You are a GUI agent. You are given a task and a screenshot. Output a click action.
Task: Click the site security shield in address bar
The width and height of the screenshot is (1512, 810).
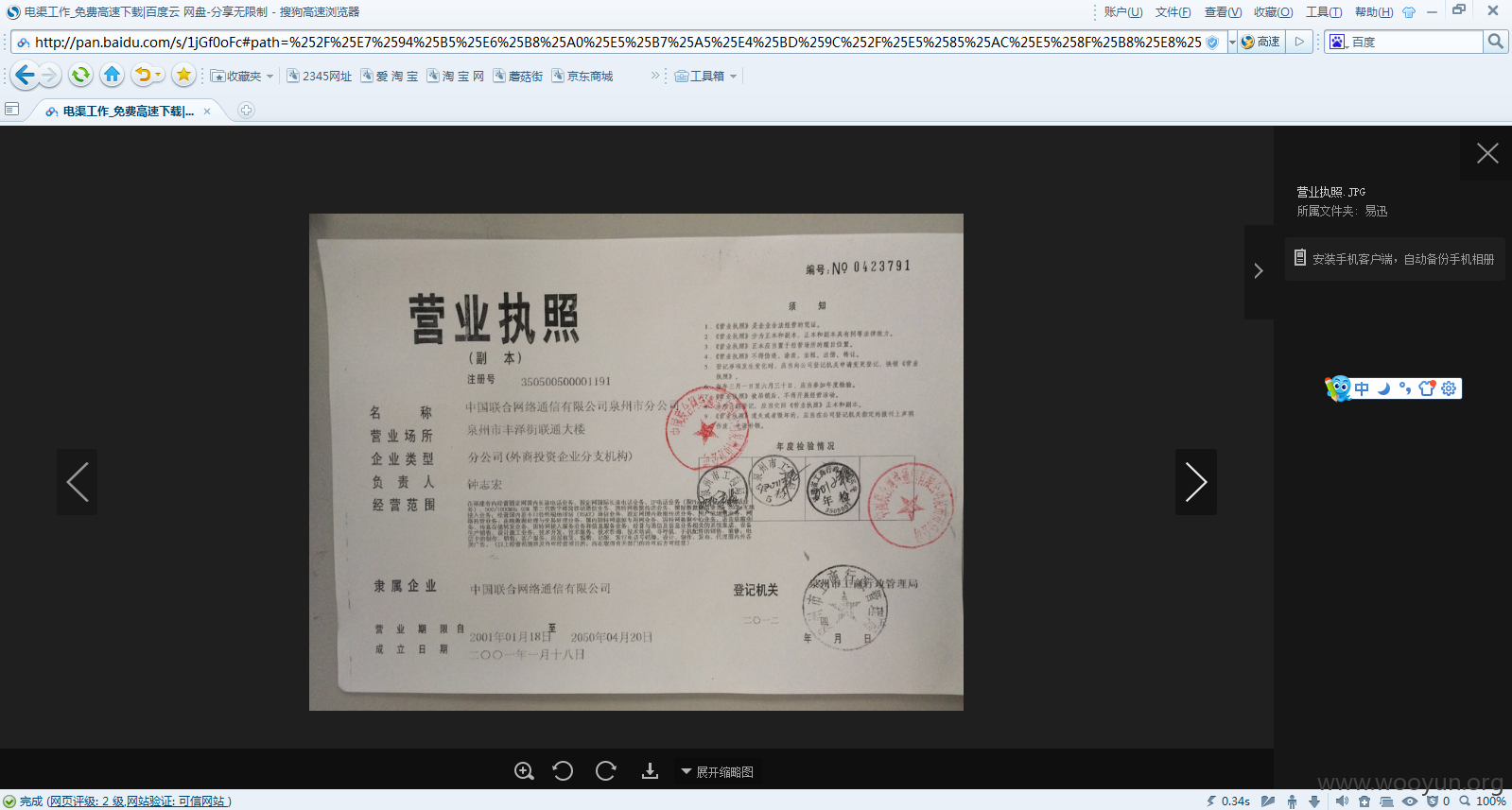tap(1212, 42)
